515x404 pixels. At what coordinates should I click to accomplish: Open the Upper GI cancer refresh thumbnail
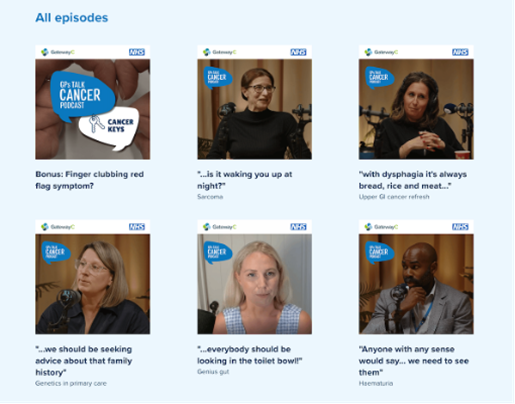(x=416, y=102)
